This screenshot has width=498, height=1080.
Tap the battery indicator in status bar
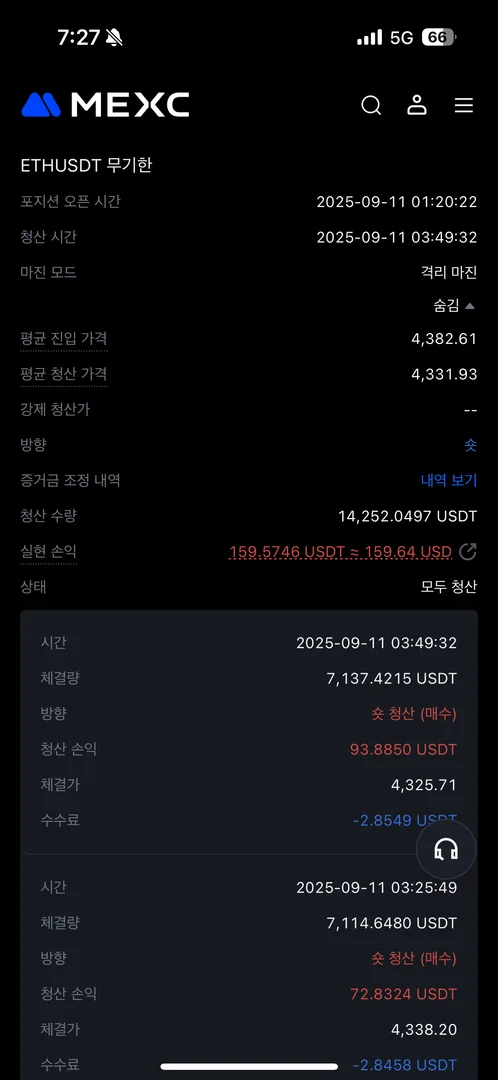[x=439, y=37]
